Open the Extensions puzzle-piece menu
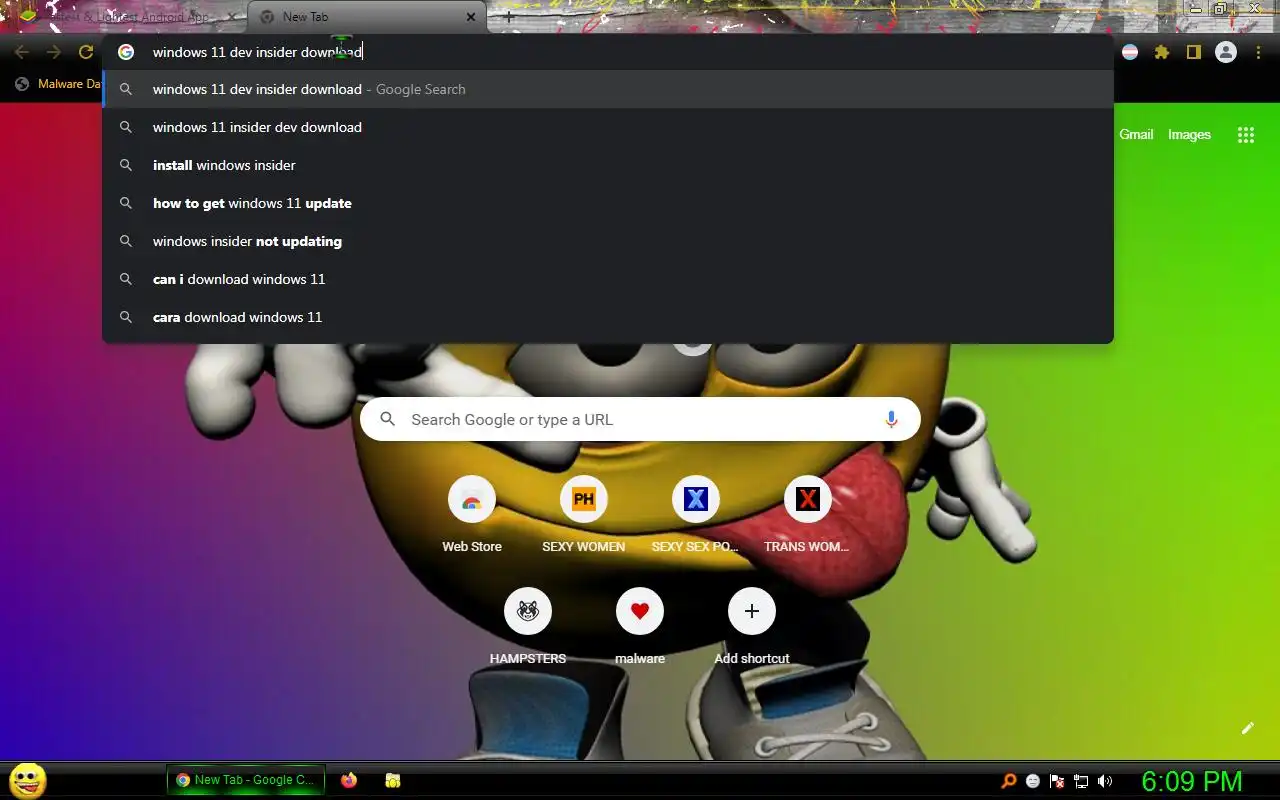 (x=1162, y=52)
